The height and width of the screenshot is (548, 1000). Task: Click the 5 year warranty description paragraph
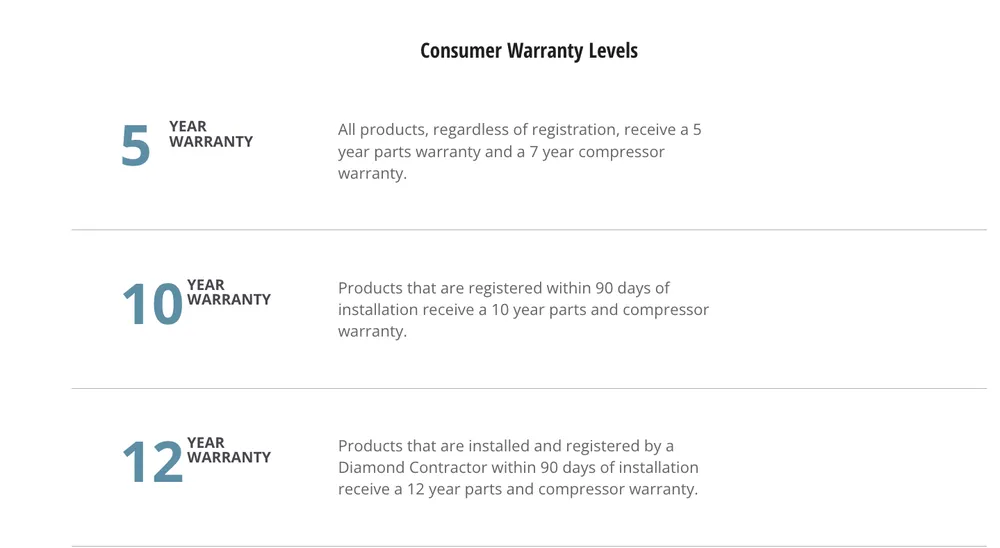520,152
